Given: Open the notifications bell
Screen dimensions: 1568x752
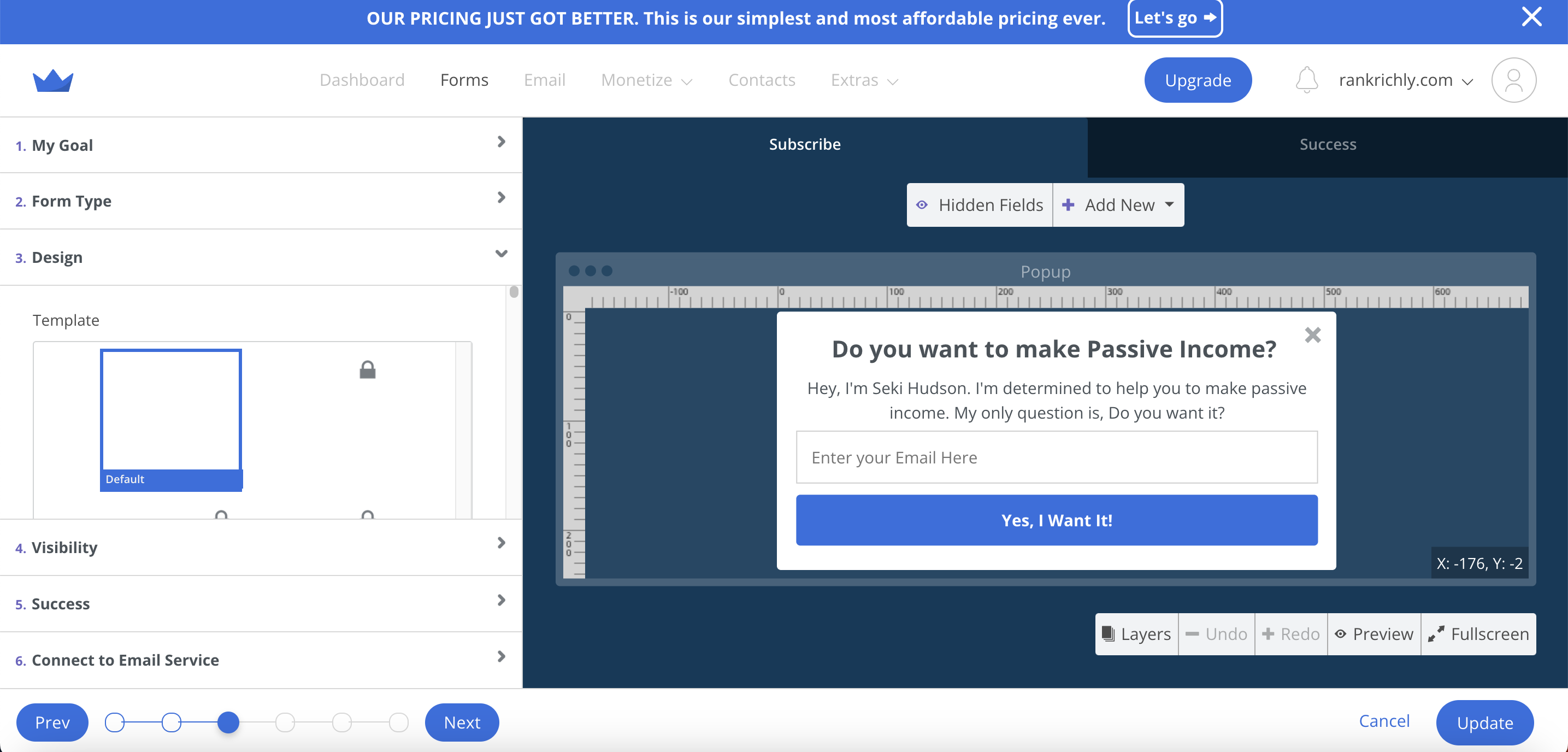Looking at the screenshot, I should pos(1306,80).
